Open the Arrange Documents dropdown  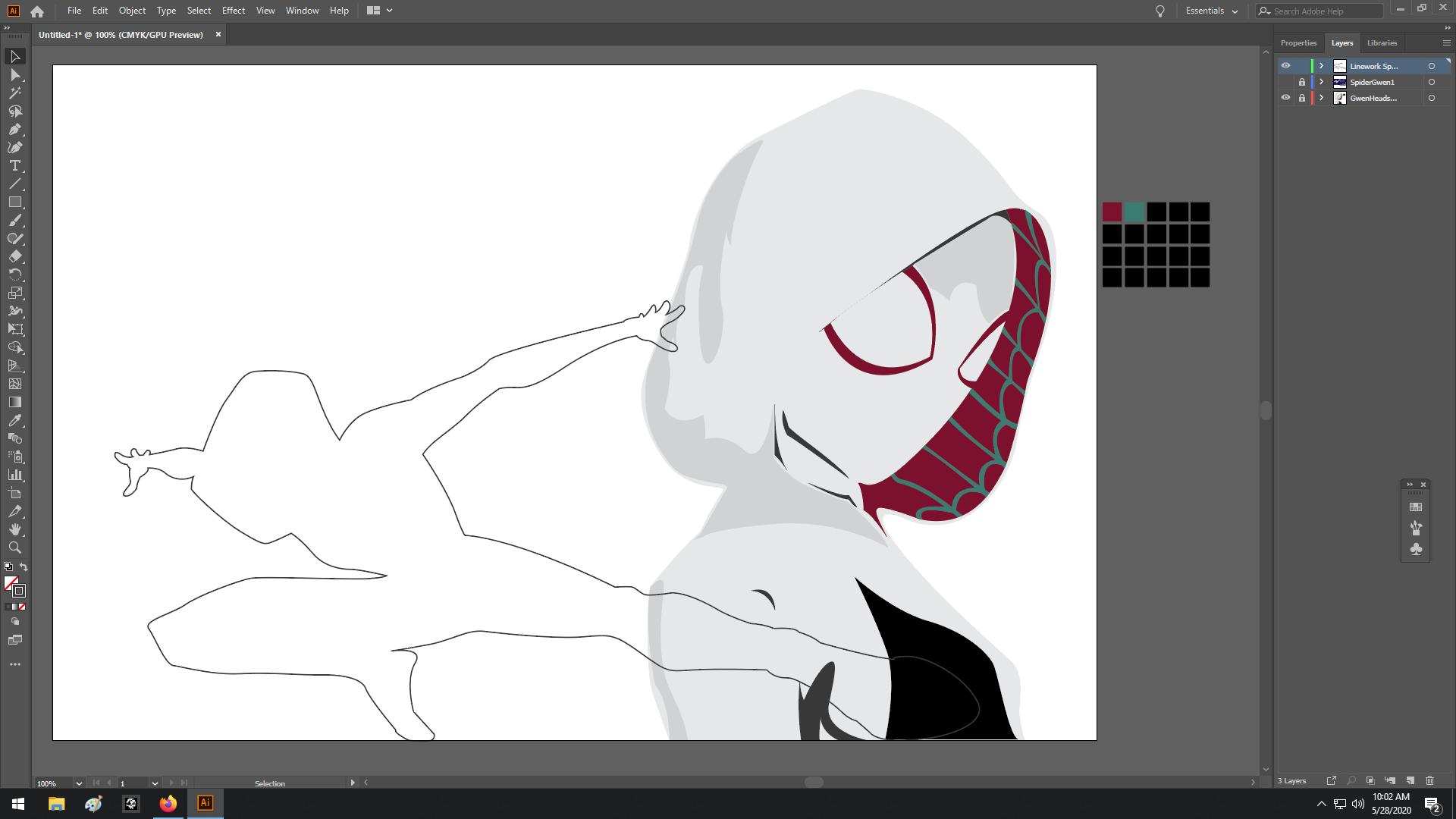379,11
